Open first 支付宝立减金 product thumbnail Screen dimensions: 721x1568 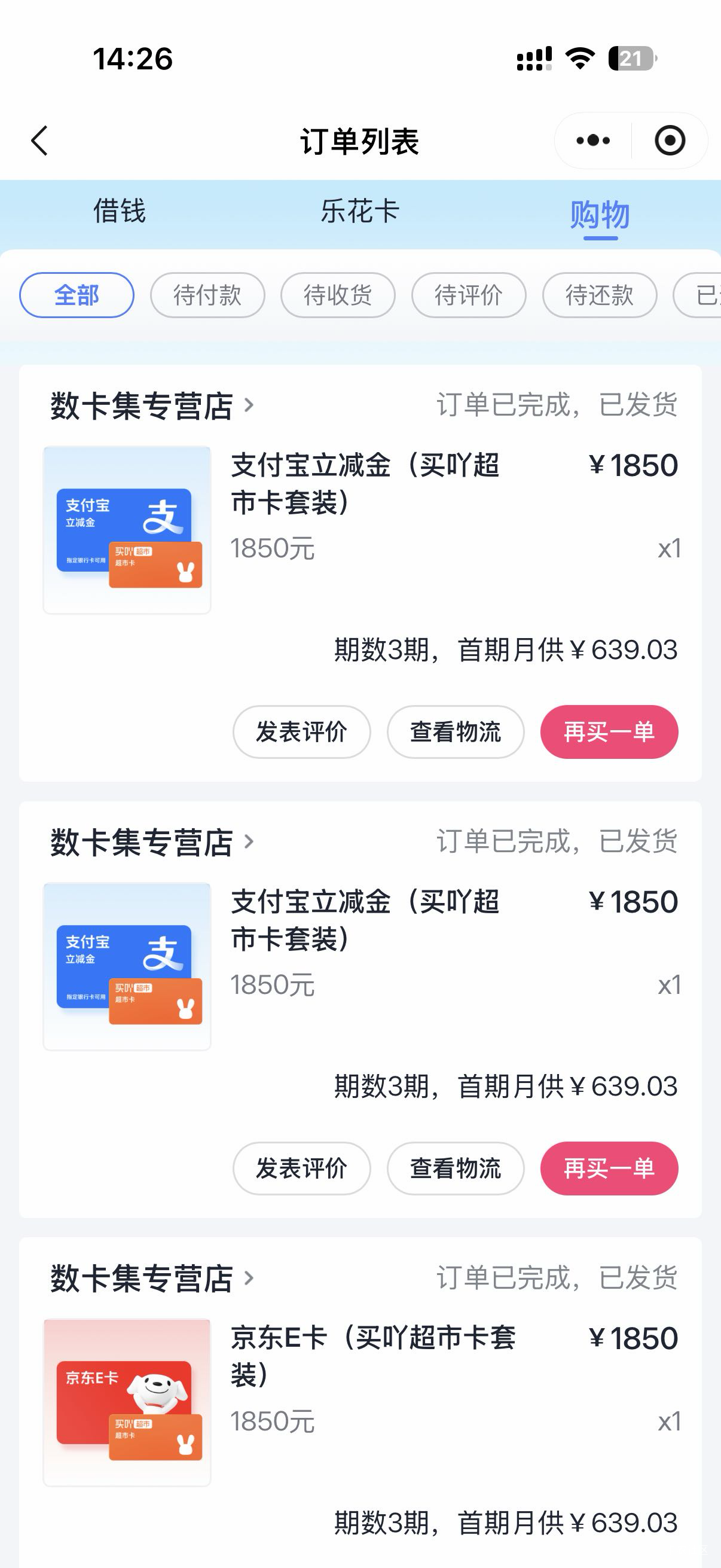[x=127, y=530]
